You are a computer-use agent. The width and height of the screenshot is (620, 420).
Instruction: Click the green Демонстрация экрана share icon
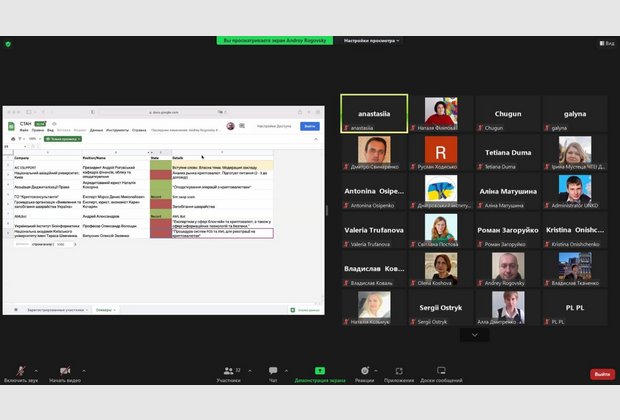click(319, 370)
